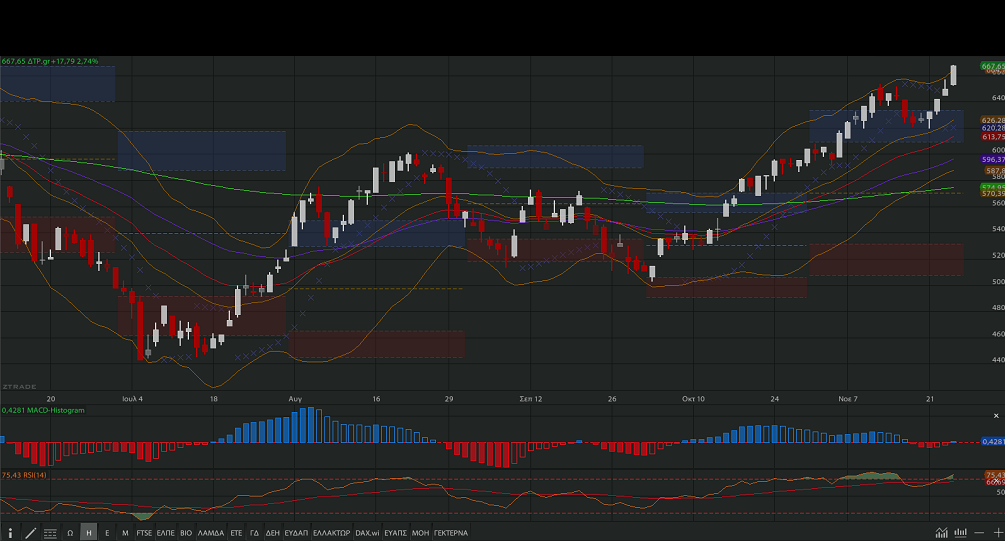This screenshot has height=541, width=1005.
Task: Click the 0,4281 MACD value tag
Action: [993, 442]
